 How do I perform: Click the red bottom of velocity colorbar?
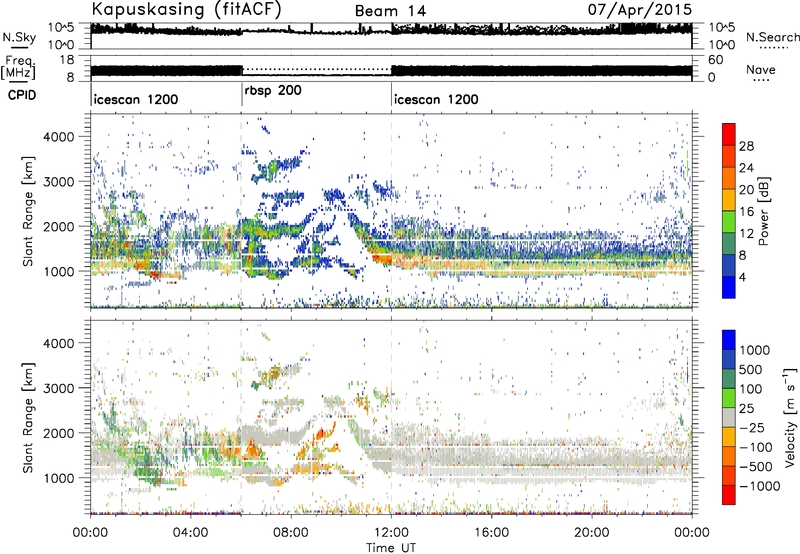point(729,495)
